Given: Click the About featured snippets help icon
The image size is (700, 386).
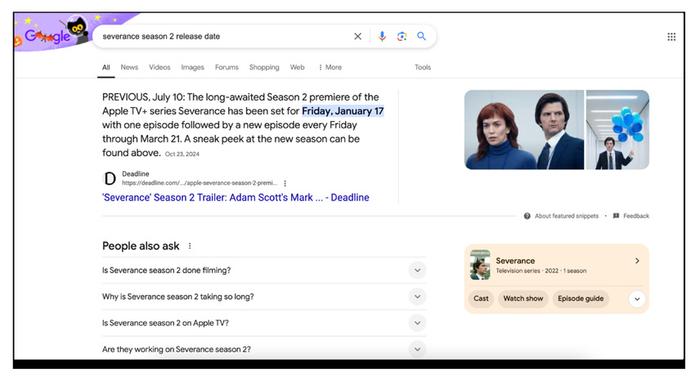Looking at the screenshot, I should click(527, 216).
